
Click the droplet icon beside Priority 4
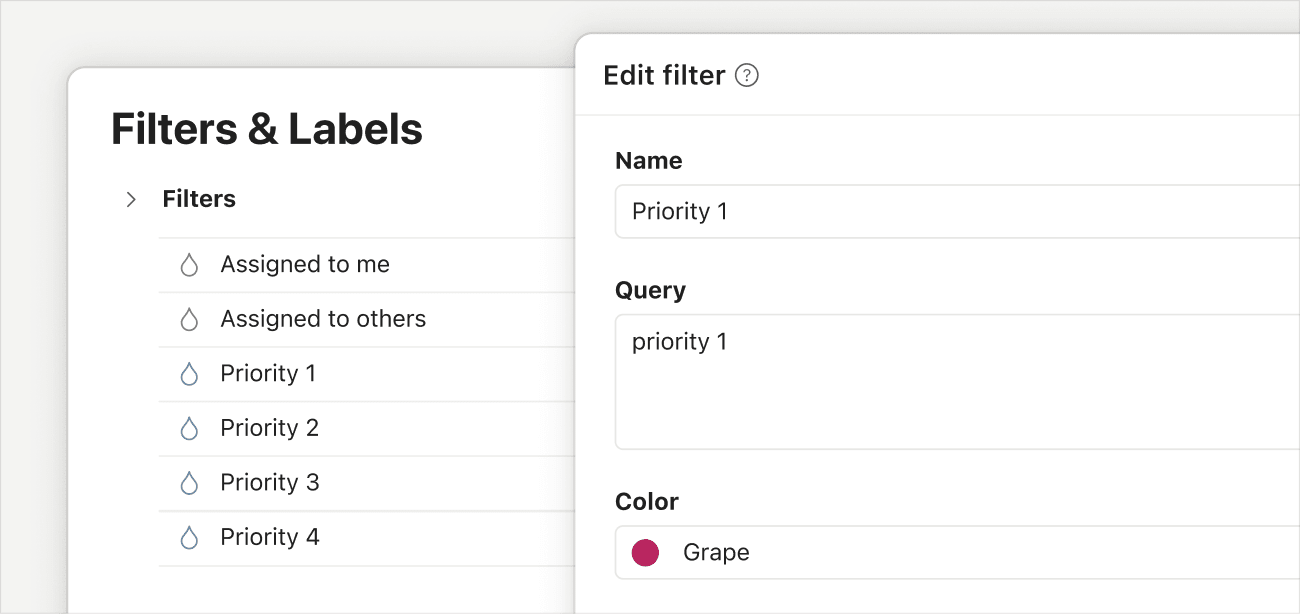190,537
